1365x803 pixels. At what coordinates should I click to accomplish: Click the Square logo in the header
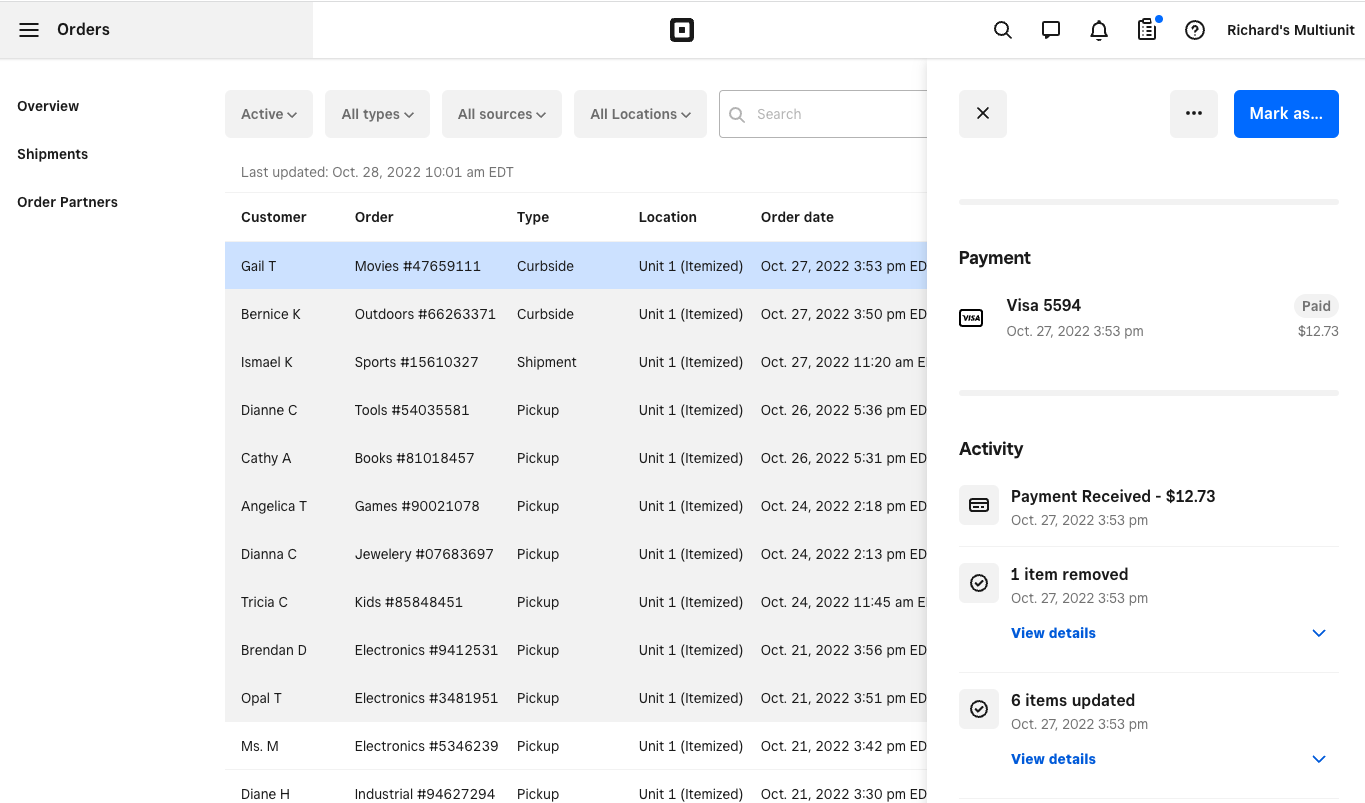(x=682, y=29)
